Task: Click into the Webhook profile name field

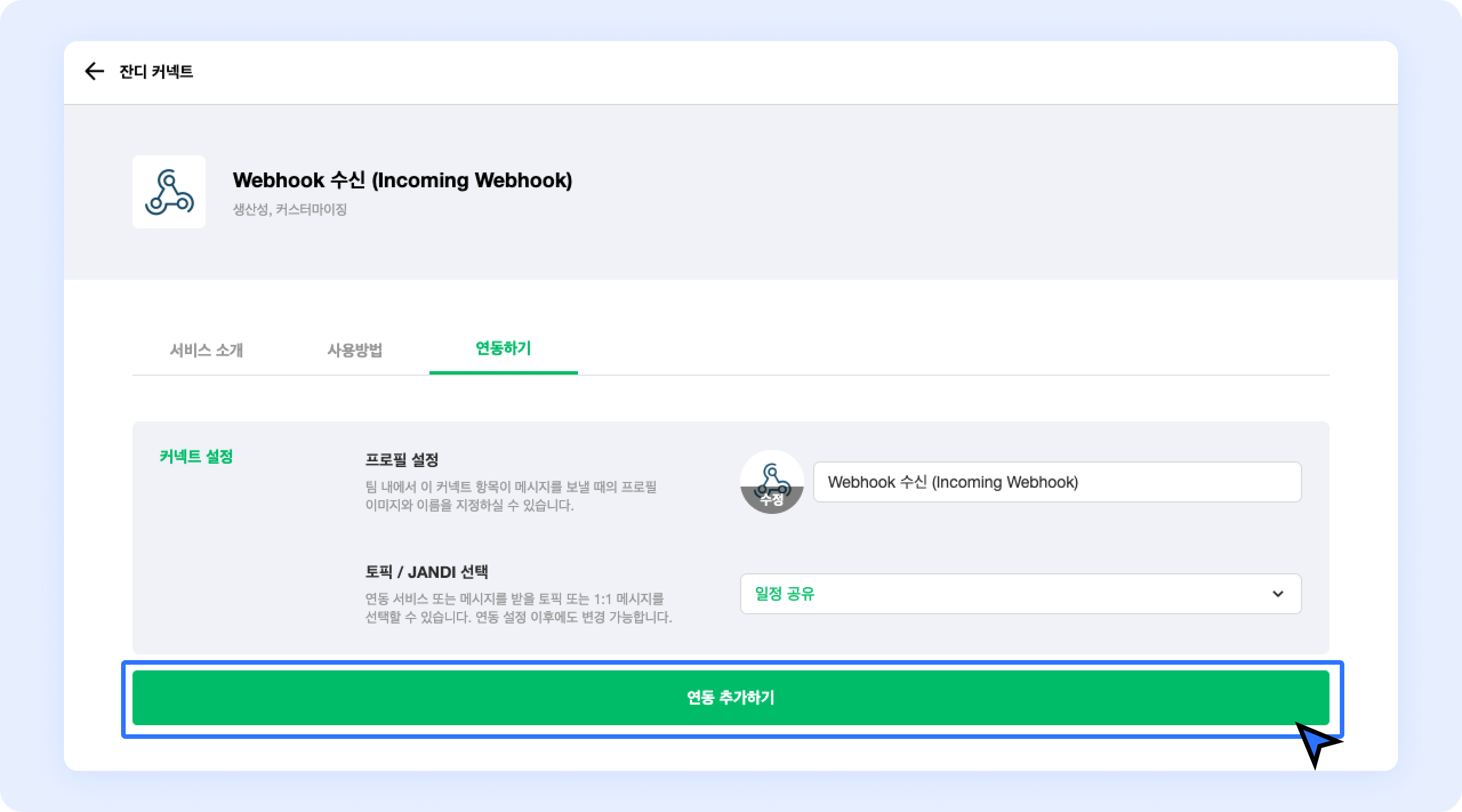Action: click(1057, 482)
